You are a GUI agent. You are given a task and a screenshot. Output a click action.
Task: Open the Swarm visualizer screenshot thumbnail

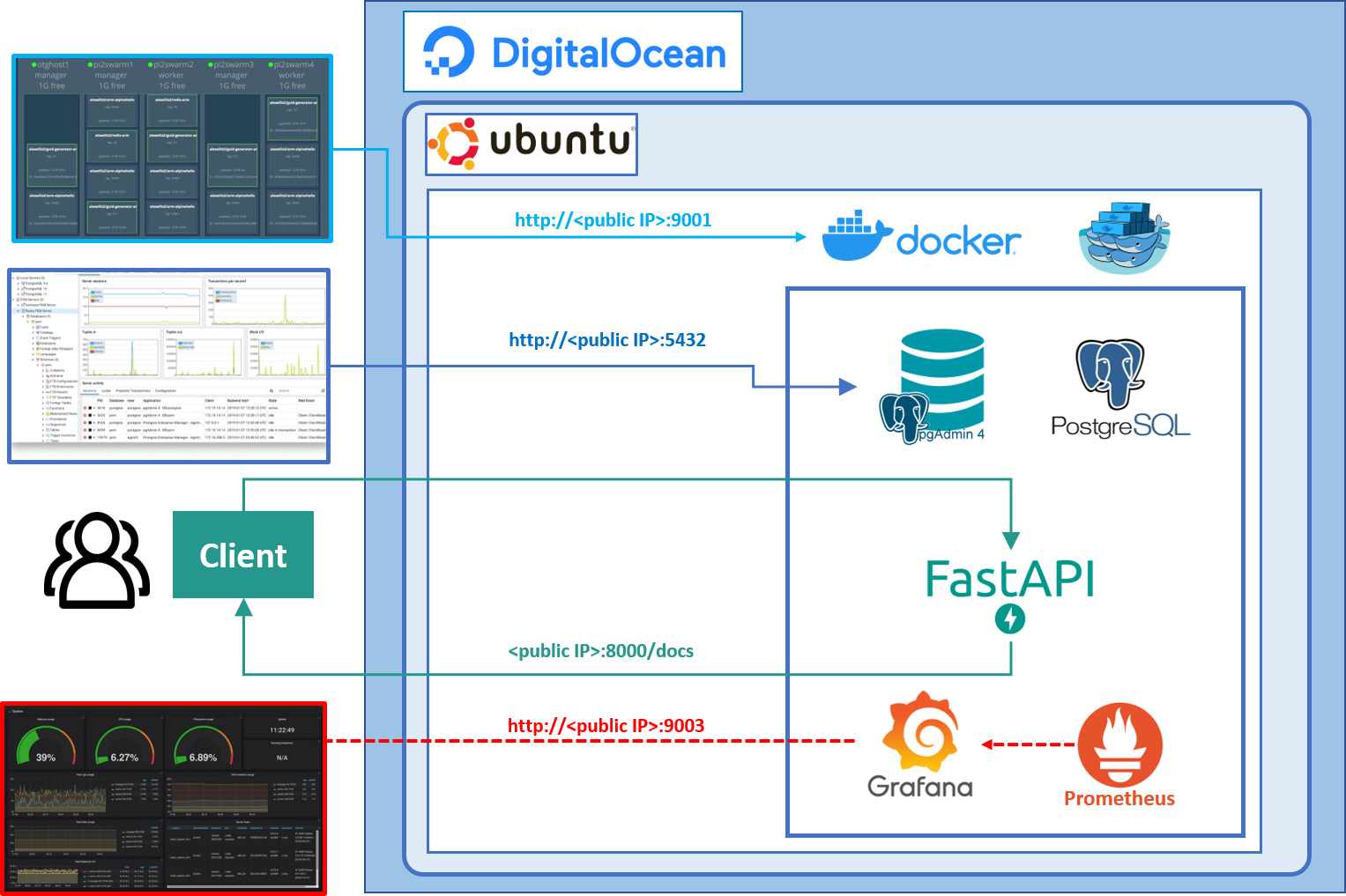[173, 149]
